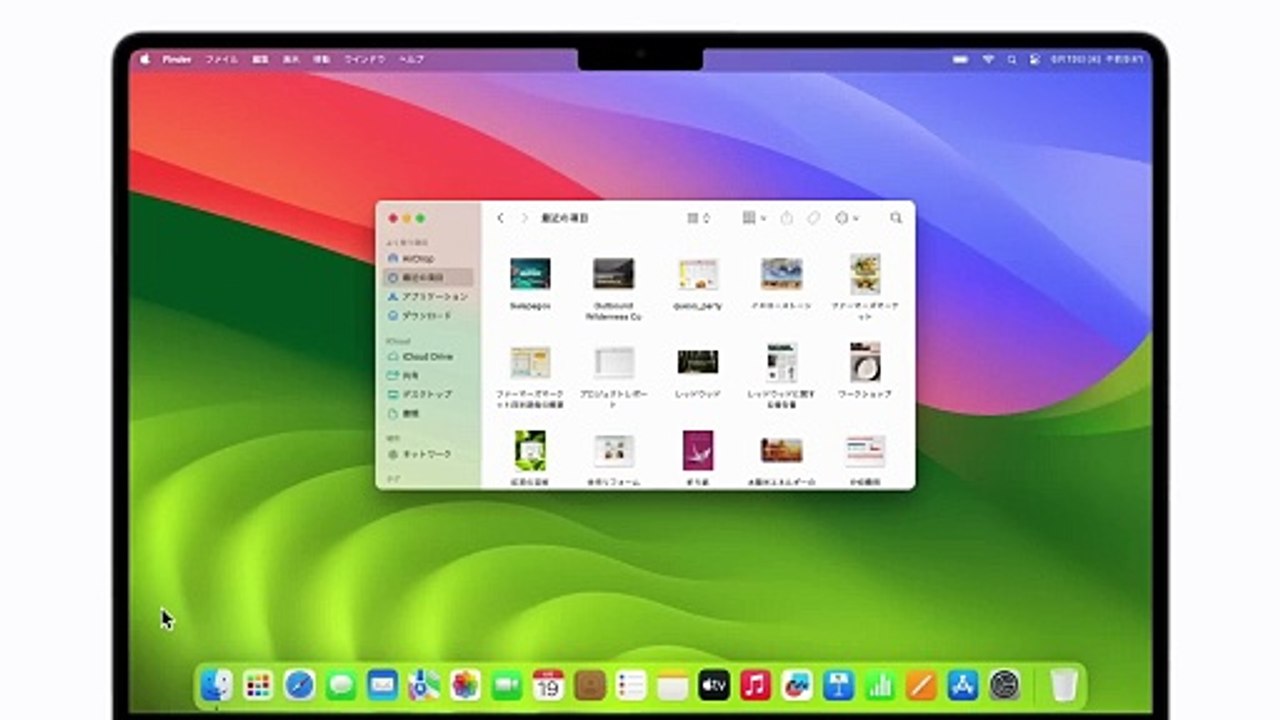Open the group-by dropdown in Finder toolbar

tap(754, 218)
